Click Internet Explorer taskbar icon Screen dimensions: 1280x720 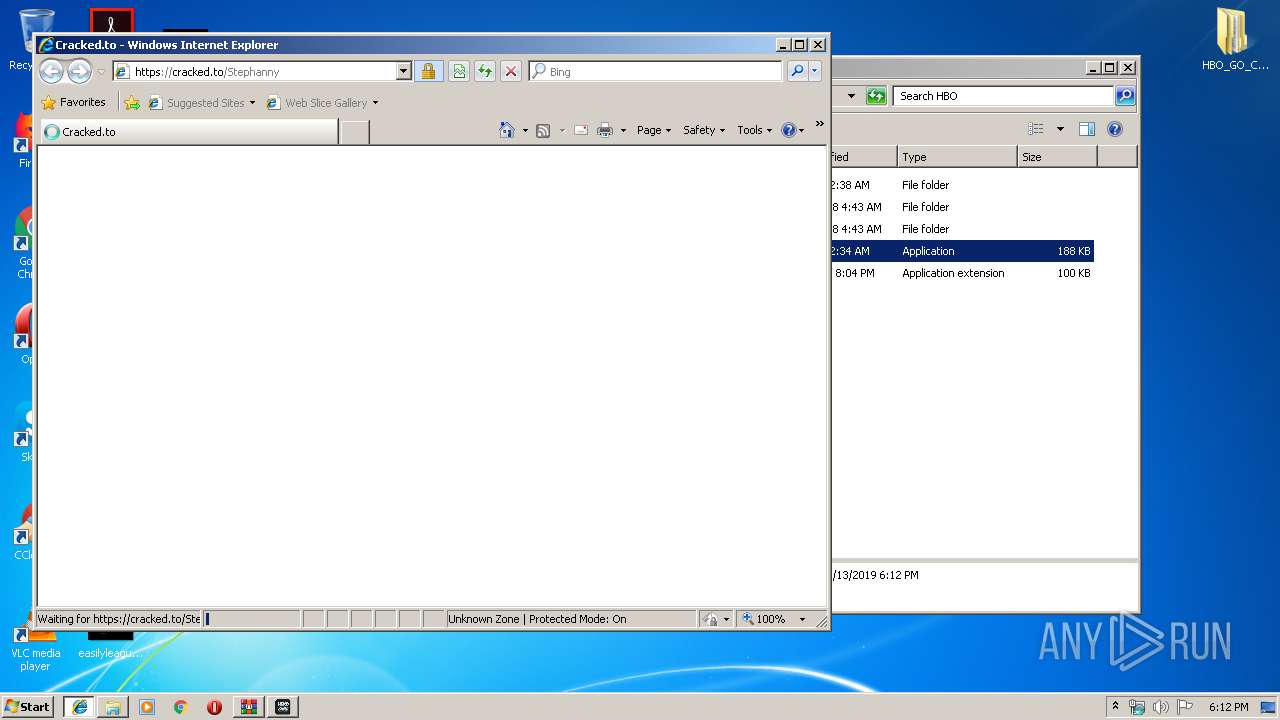coord(80,707)
